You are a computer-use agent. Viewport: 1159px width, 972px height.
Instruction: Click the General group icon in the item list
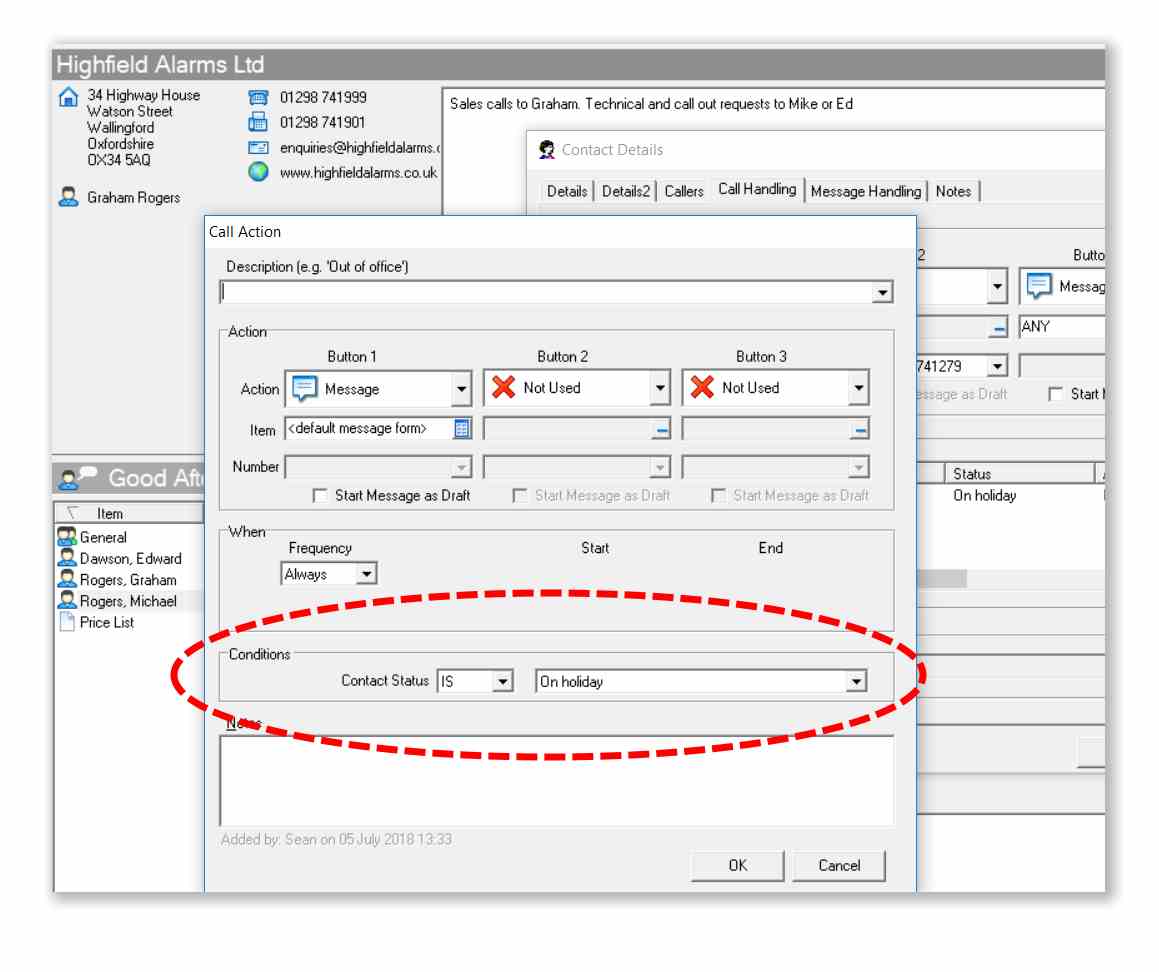coord(67,537)
